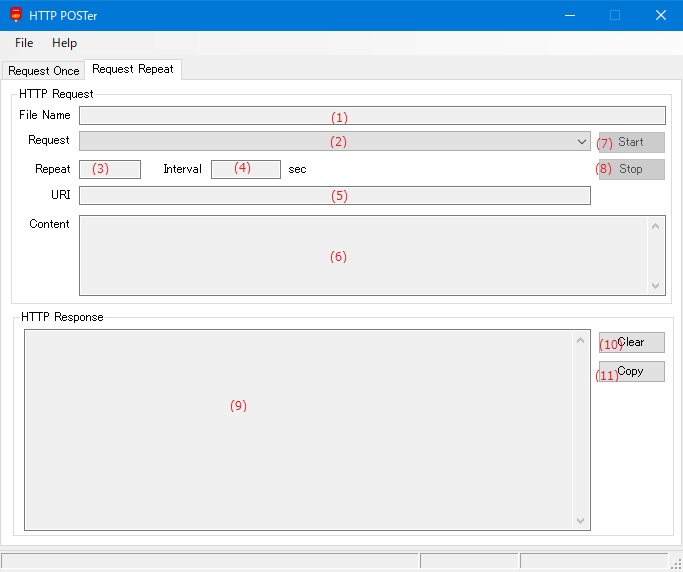Open the File menu
This screenshot has width=683, height=572.
[24, 43]
